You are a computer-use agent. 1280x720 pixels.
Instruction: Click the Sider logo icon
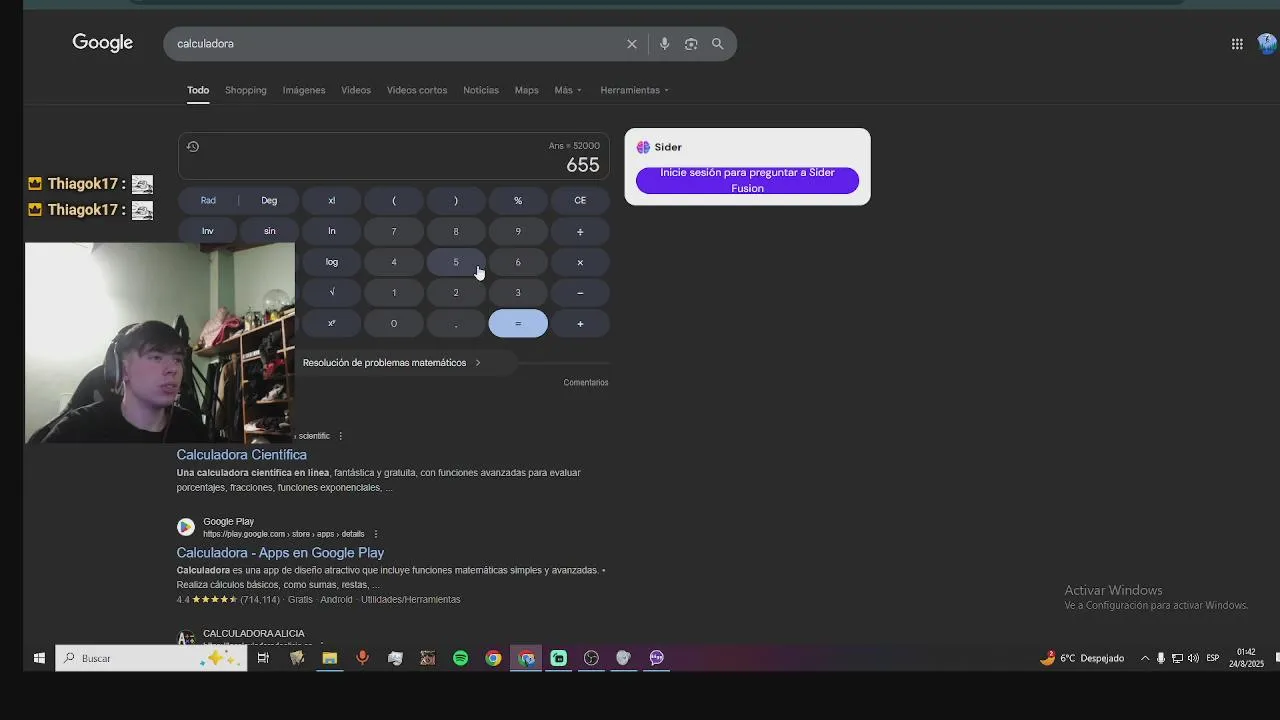643,147
